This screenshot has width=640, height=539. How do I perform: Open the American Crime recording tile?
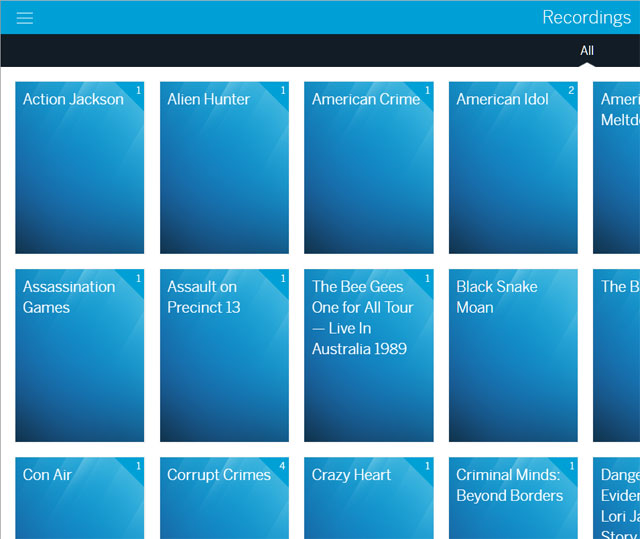click(369, 168)
